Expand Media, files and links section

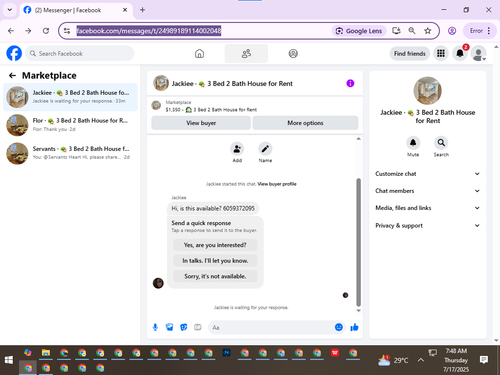click(x=428, y=208)
